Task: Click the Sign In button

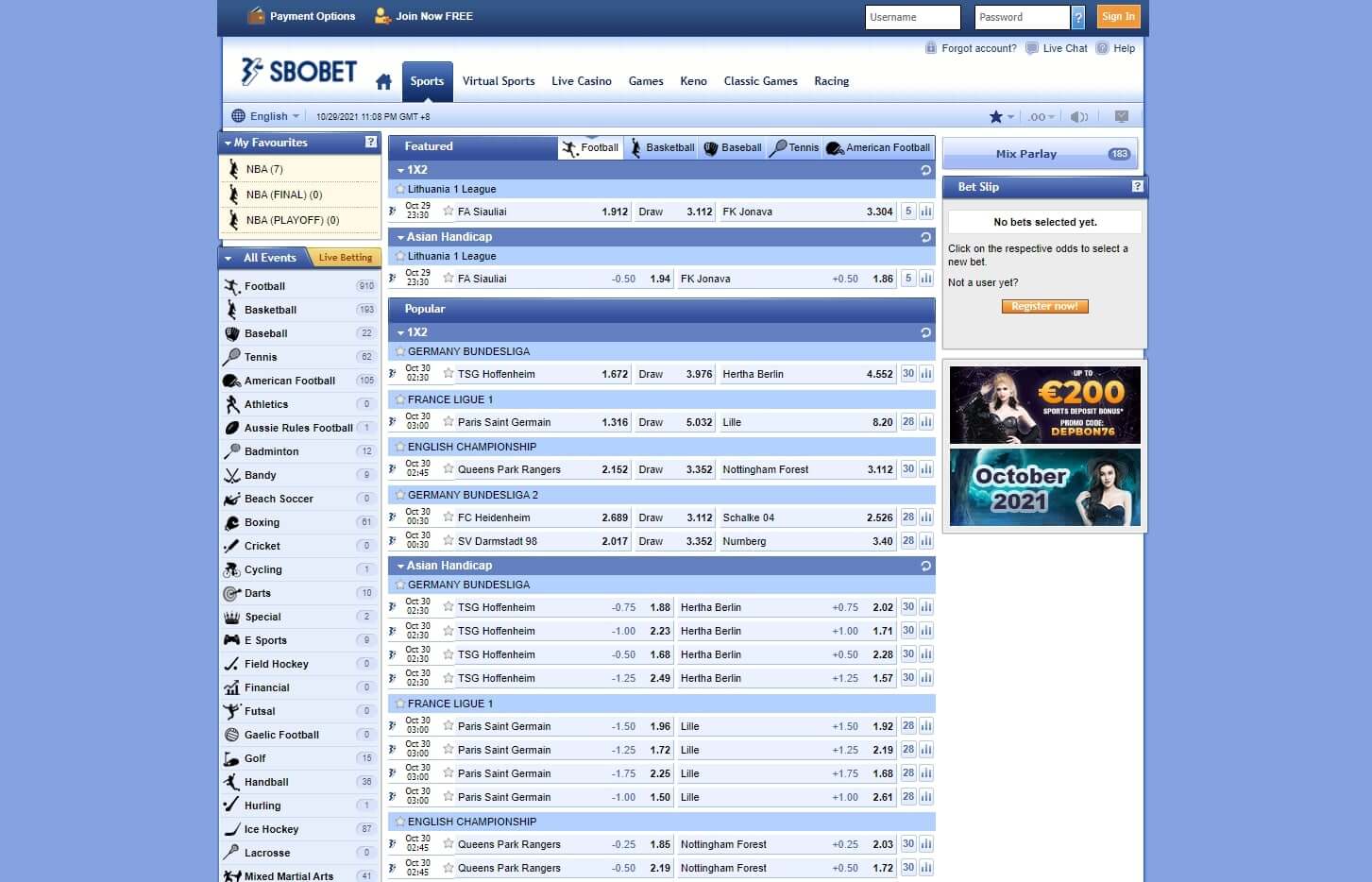Action: tap(1117, 16)
